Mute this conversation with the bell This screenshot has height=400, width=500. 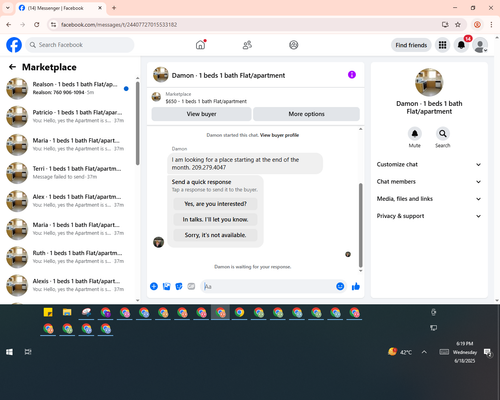click(x=415, y=134)
